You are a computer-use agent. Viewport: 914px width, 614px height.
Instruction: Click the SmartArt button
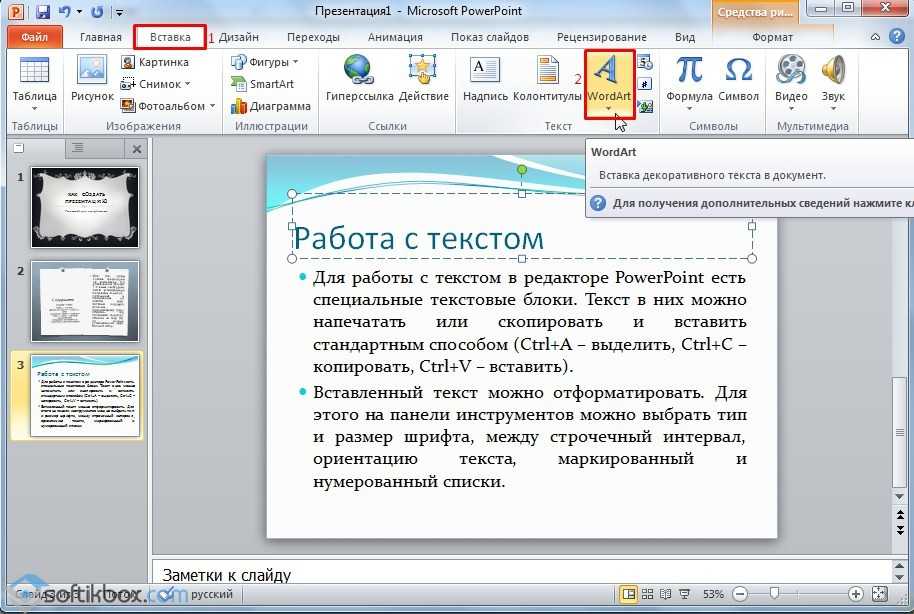pyautogui.click(x=262, y=84)
